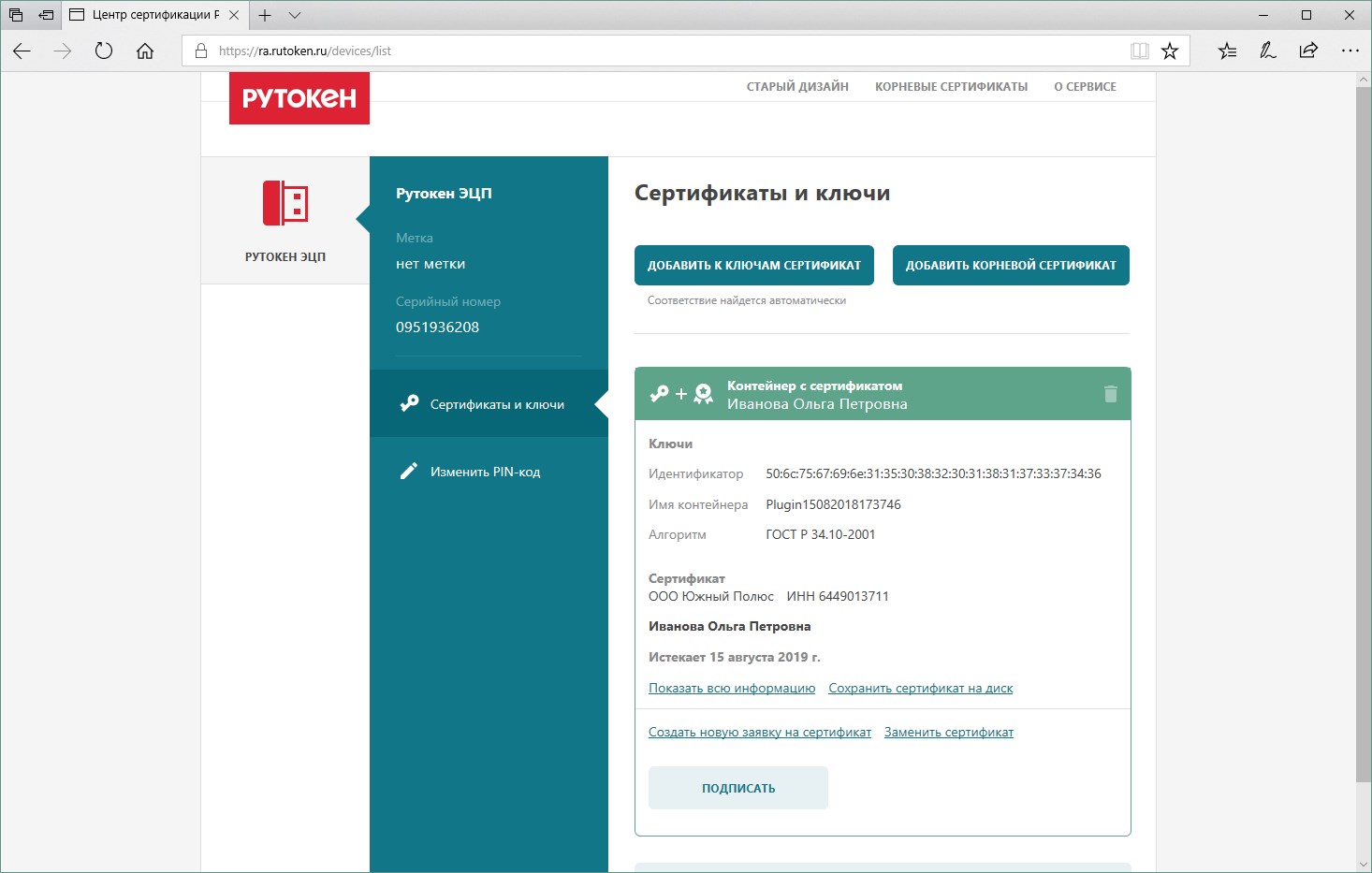Click the set tabs aside icon

[45, 15]
